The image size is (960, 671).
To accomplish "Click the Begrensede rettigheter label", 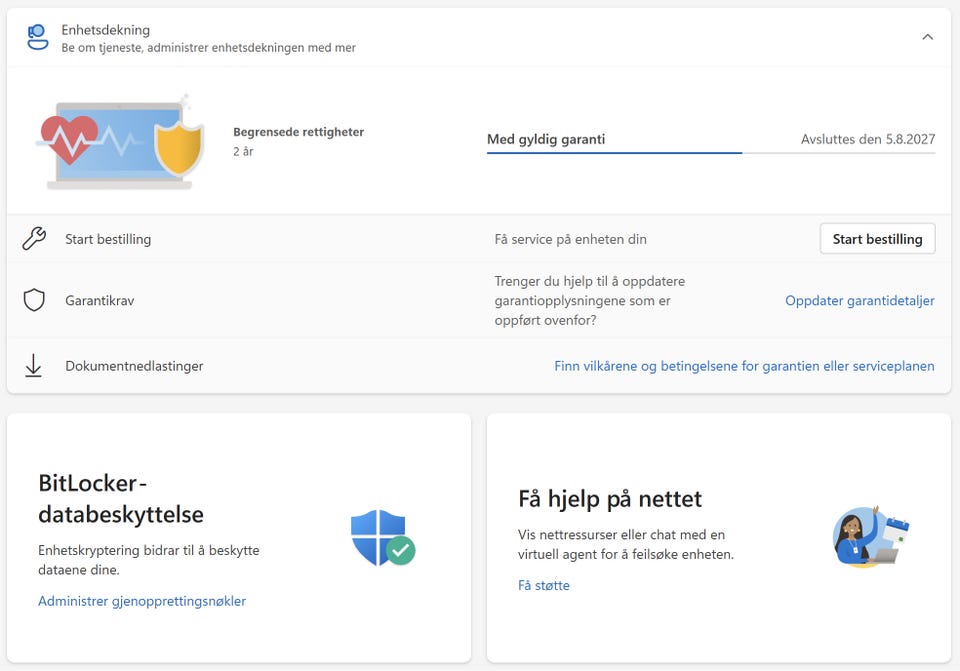I will 298,132.
